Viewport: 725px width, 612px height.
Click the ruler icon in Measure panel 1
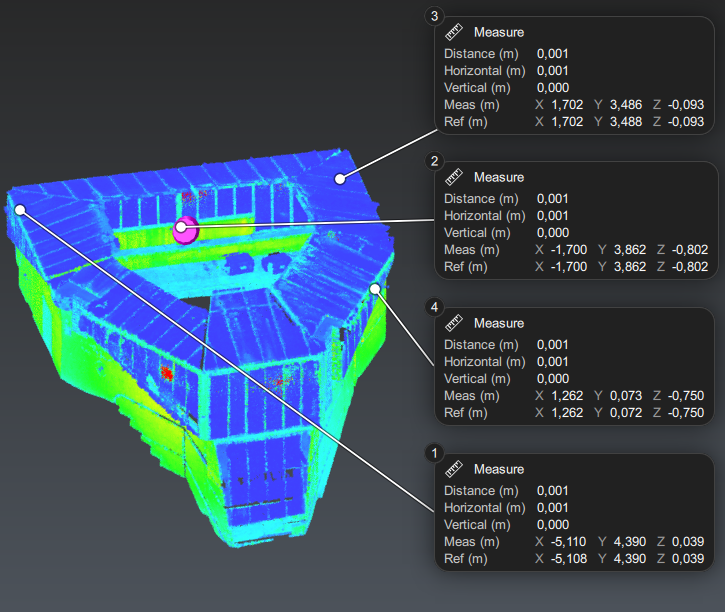[453, 469]
